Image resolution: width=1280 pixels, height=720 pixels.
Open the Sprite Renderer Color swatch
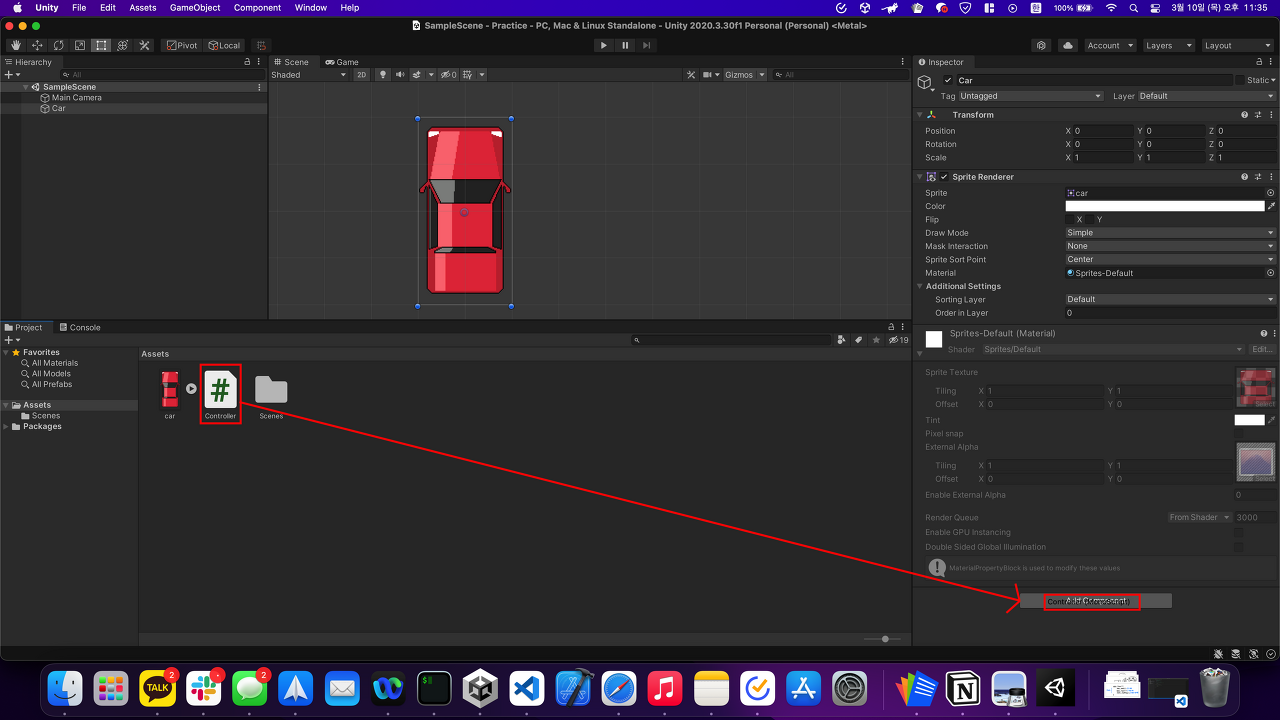[x=1164, y=206]
